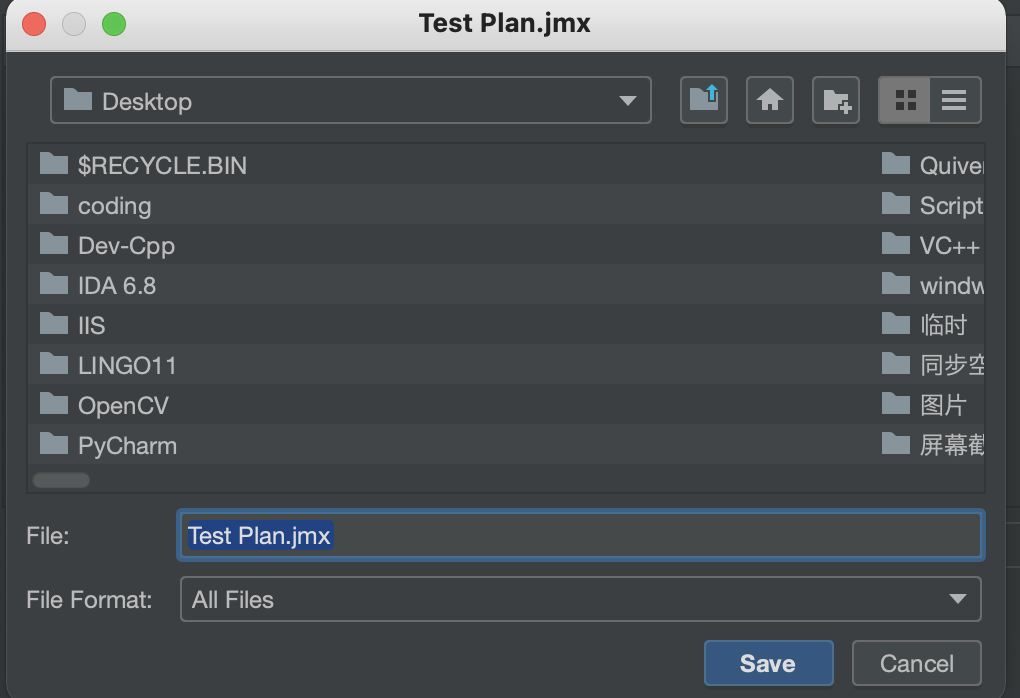Minimize the window with the yellow button
The height and width of the screenshot is (698, 1020).
tap(74, 23)
